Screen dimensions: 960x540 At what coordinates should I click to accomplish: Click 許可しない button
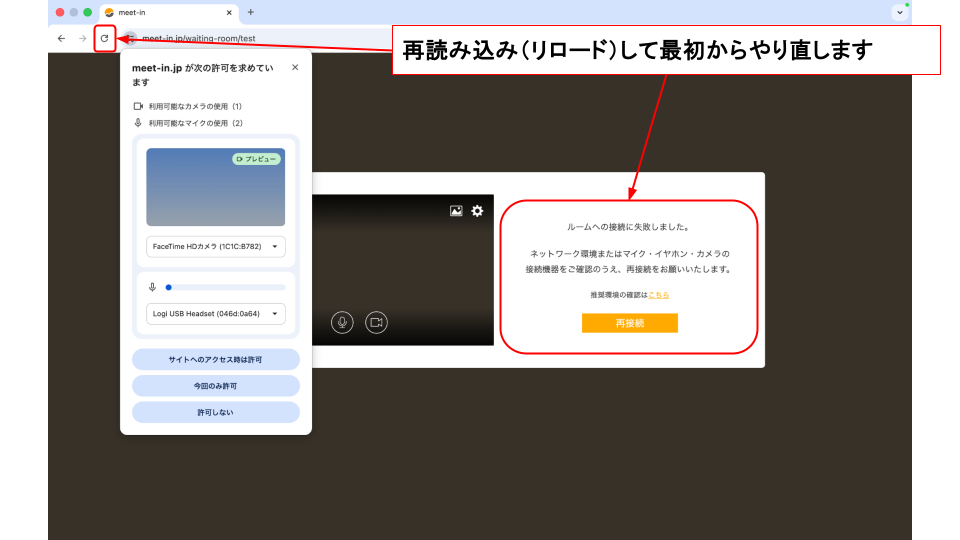216,412
